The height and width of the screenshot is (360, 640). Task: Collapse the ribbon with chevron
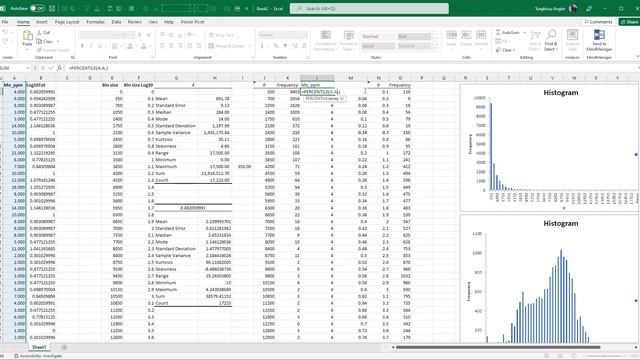(x=637, y=56)
